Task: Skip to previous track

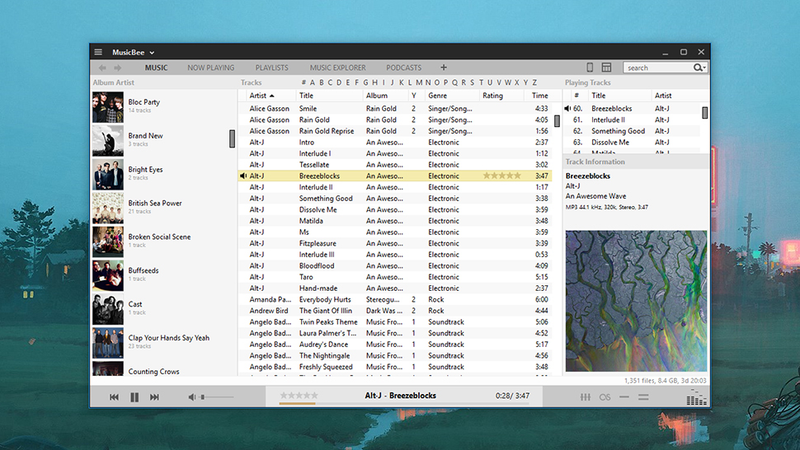Action: tap(114, 397)
